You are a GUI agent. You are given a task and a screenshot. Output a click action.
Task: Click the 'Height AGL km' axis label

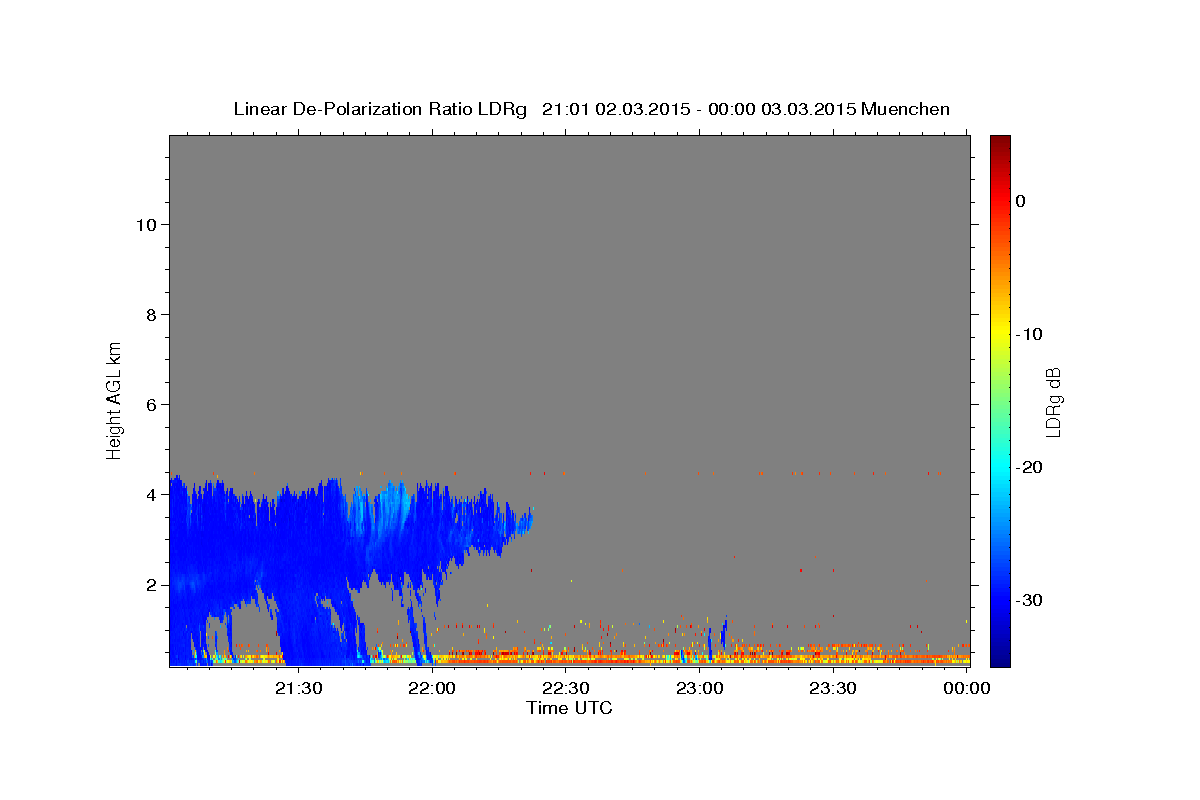pyautogui.click(x=114, y=399)
